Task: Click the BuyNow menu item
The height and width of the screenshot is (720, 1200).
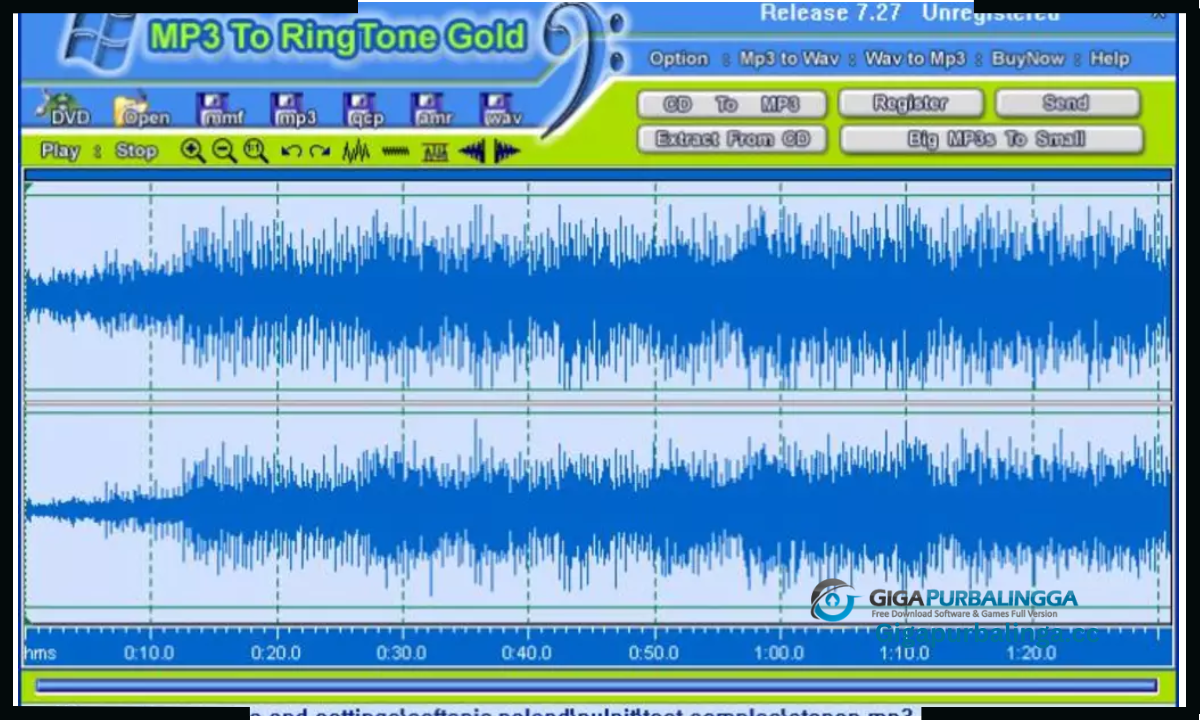Action: [x=1028, y=59]
